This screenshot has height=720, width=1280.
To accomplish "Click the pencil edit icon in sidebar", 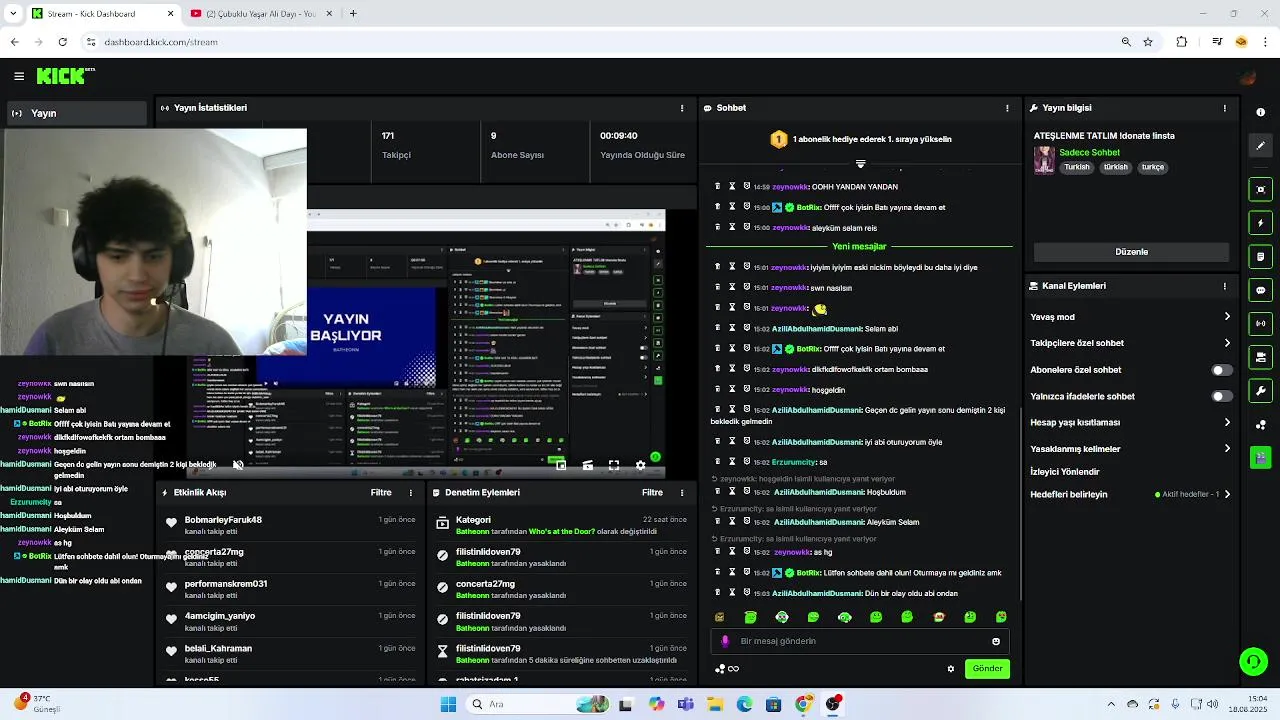I will [1260, 146].
